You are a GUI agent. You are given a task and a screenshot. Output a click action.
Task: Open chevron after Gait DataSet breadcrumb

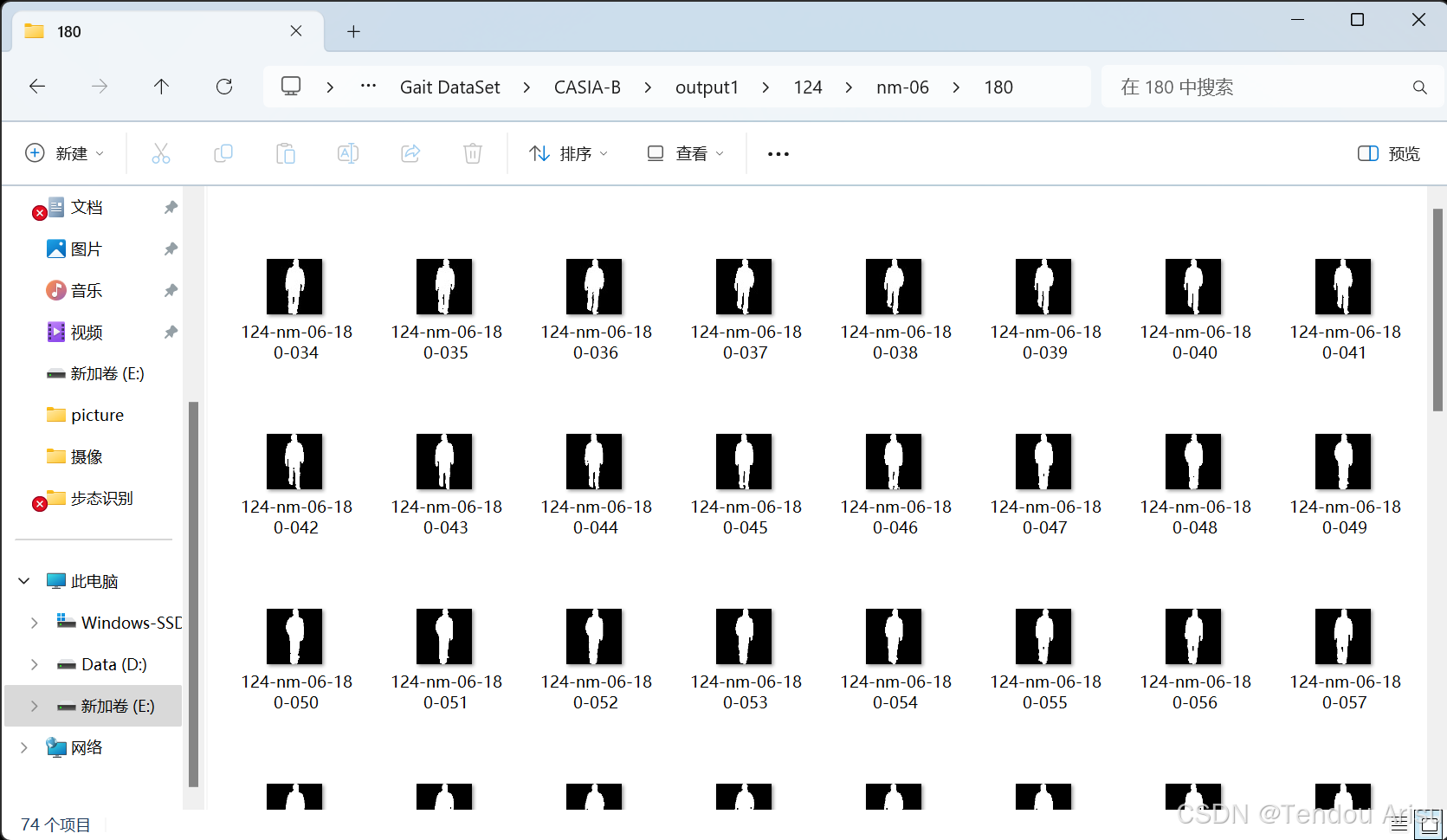(526, 87)
